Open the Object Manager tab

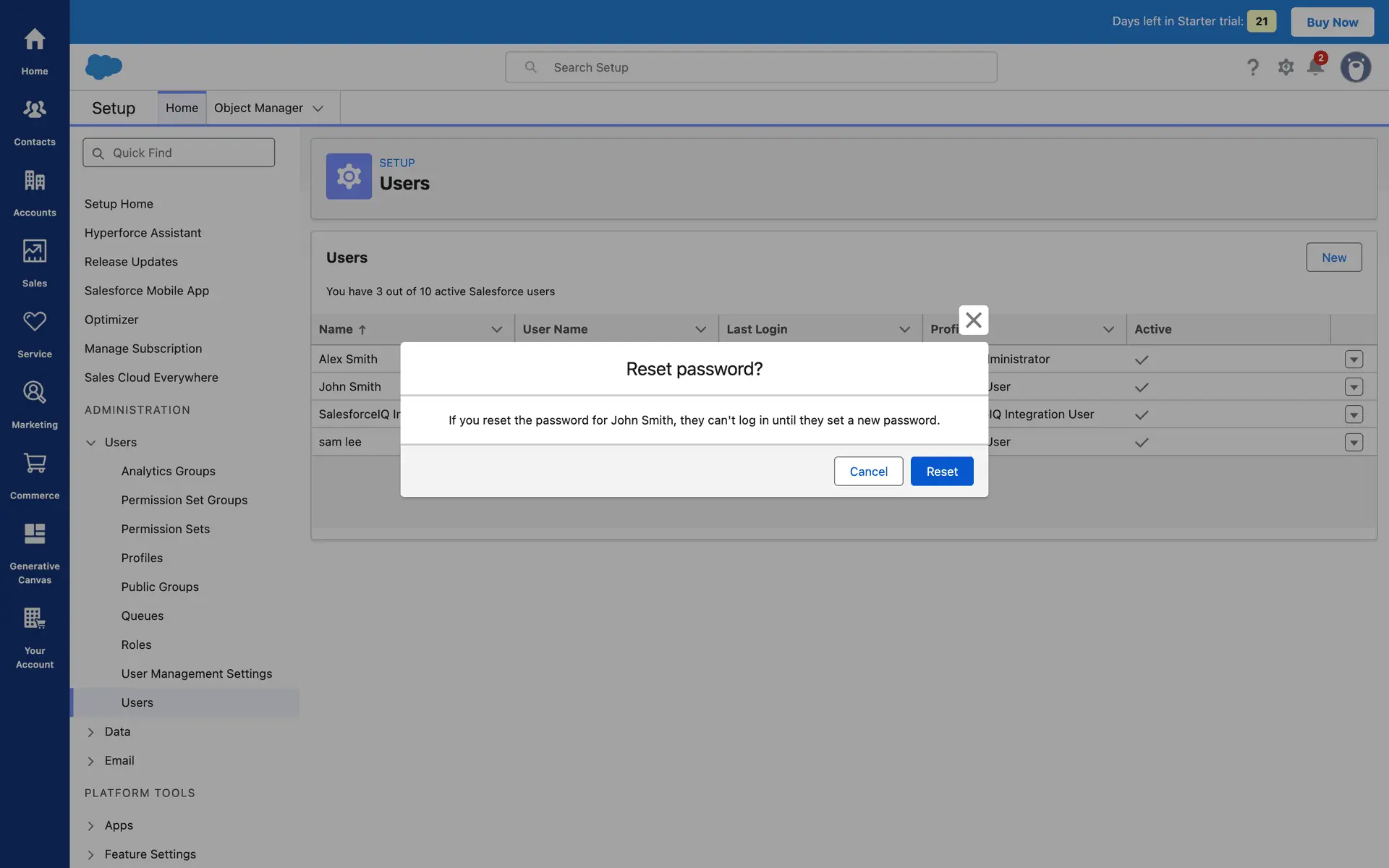pyautogui.click(x=258, y=108)
